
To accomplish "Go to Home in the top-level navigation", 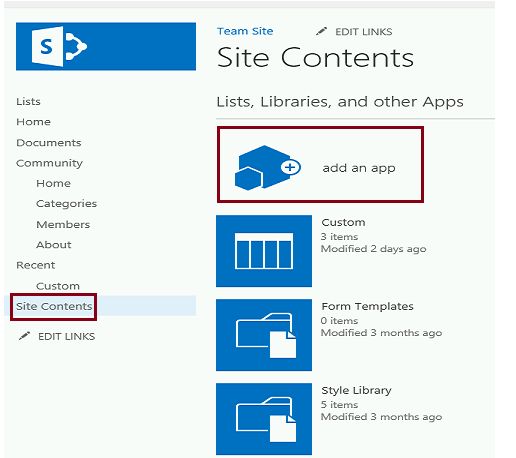I will click(x=33, y=122).
